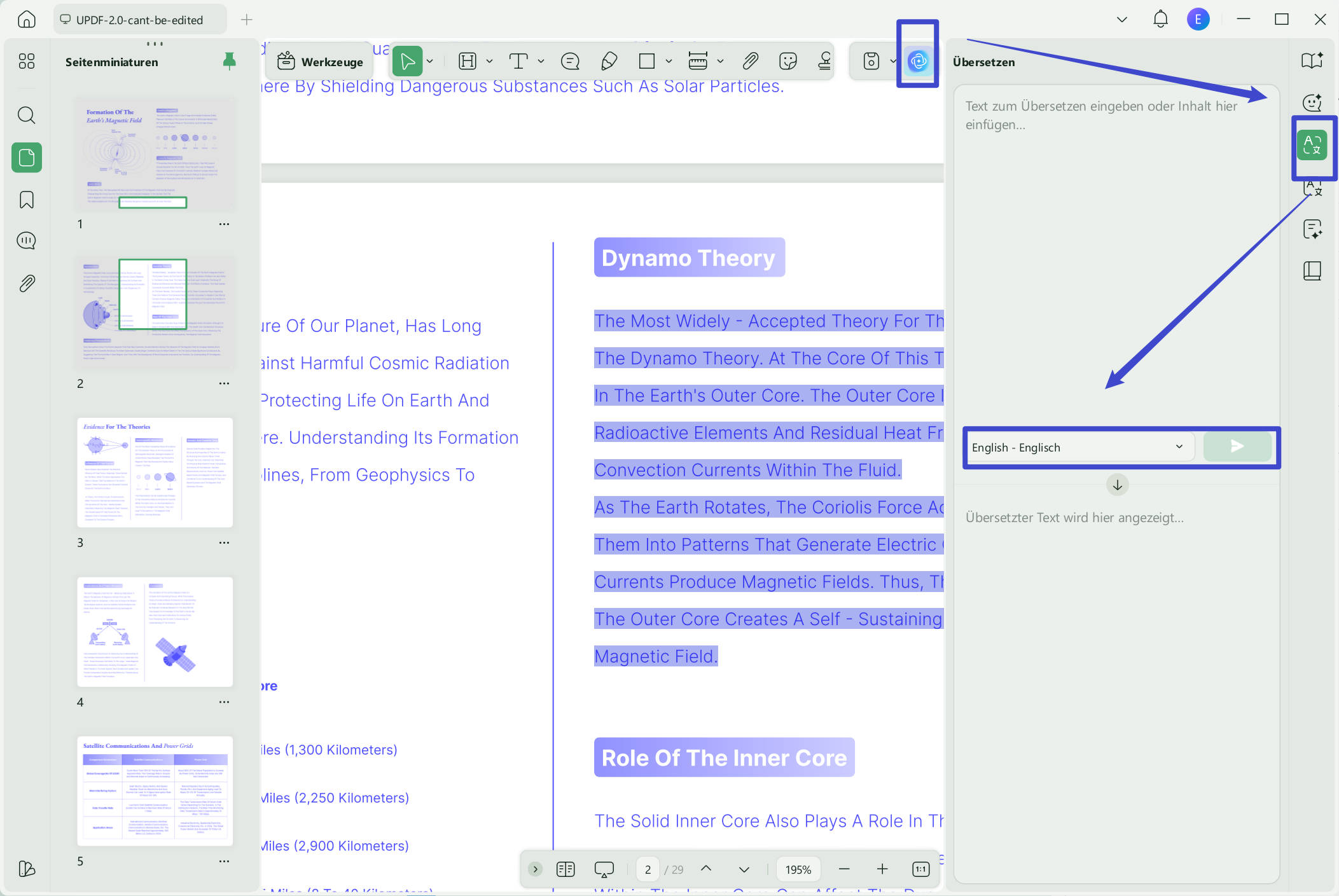This screenshot has height=896, width=1339.
Task: Click the attachment paperclip toolbar icon
Action: (x=751, y=61)
